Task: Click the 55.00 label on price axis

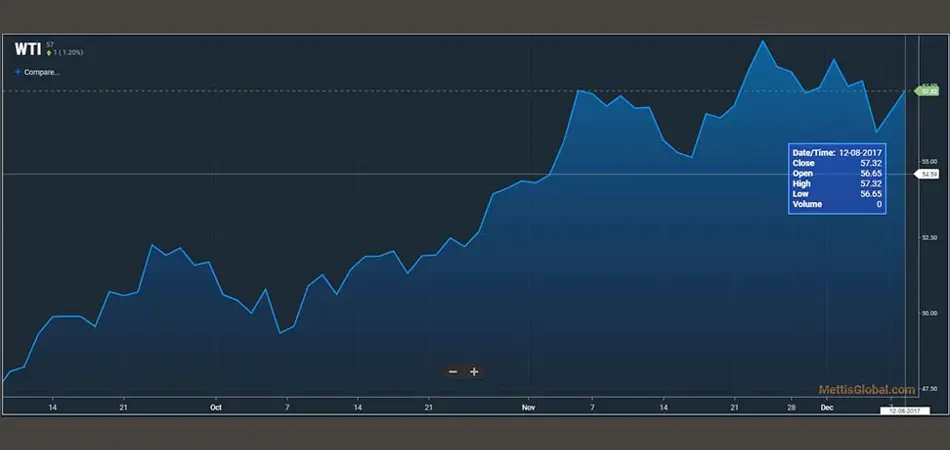Action: (929, 161)
